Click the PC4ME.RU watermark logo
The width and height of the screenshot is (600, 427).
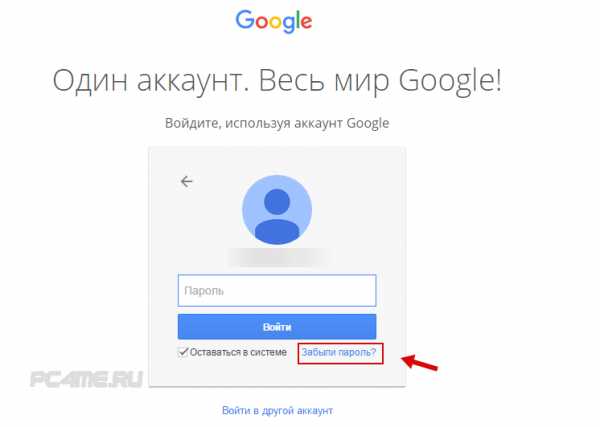point(86,379)
